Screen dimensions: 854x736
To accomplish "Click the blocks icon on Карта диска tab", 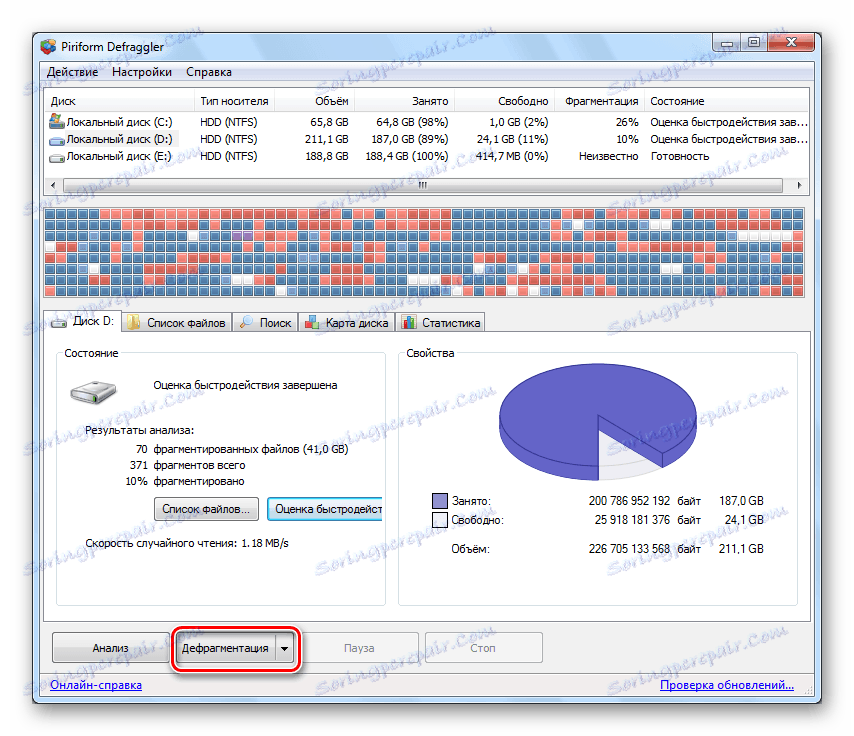I will (x=312, y=322).
